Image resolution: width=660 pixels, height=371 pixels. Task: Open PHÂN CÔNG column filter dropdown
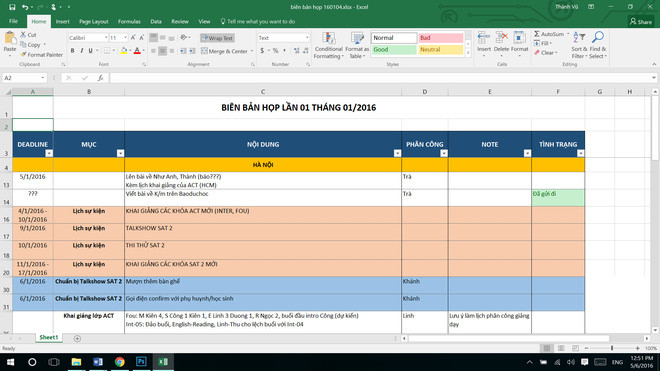(444, 153)
